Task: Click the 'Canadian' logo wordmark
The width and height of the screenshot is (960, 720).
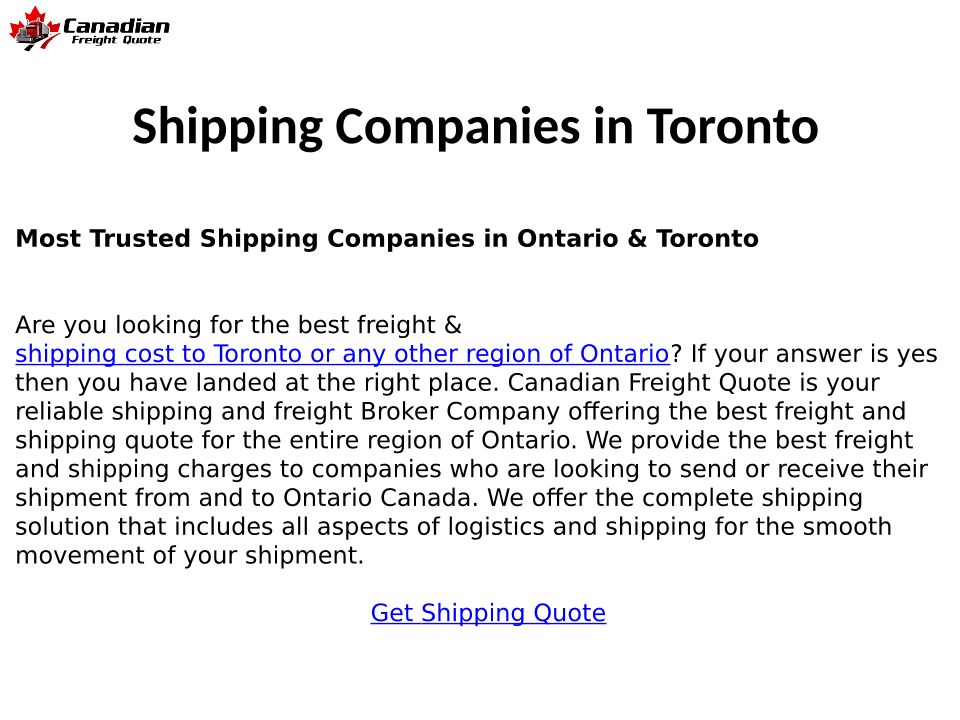Action: pos(116,25)
